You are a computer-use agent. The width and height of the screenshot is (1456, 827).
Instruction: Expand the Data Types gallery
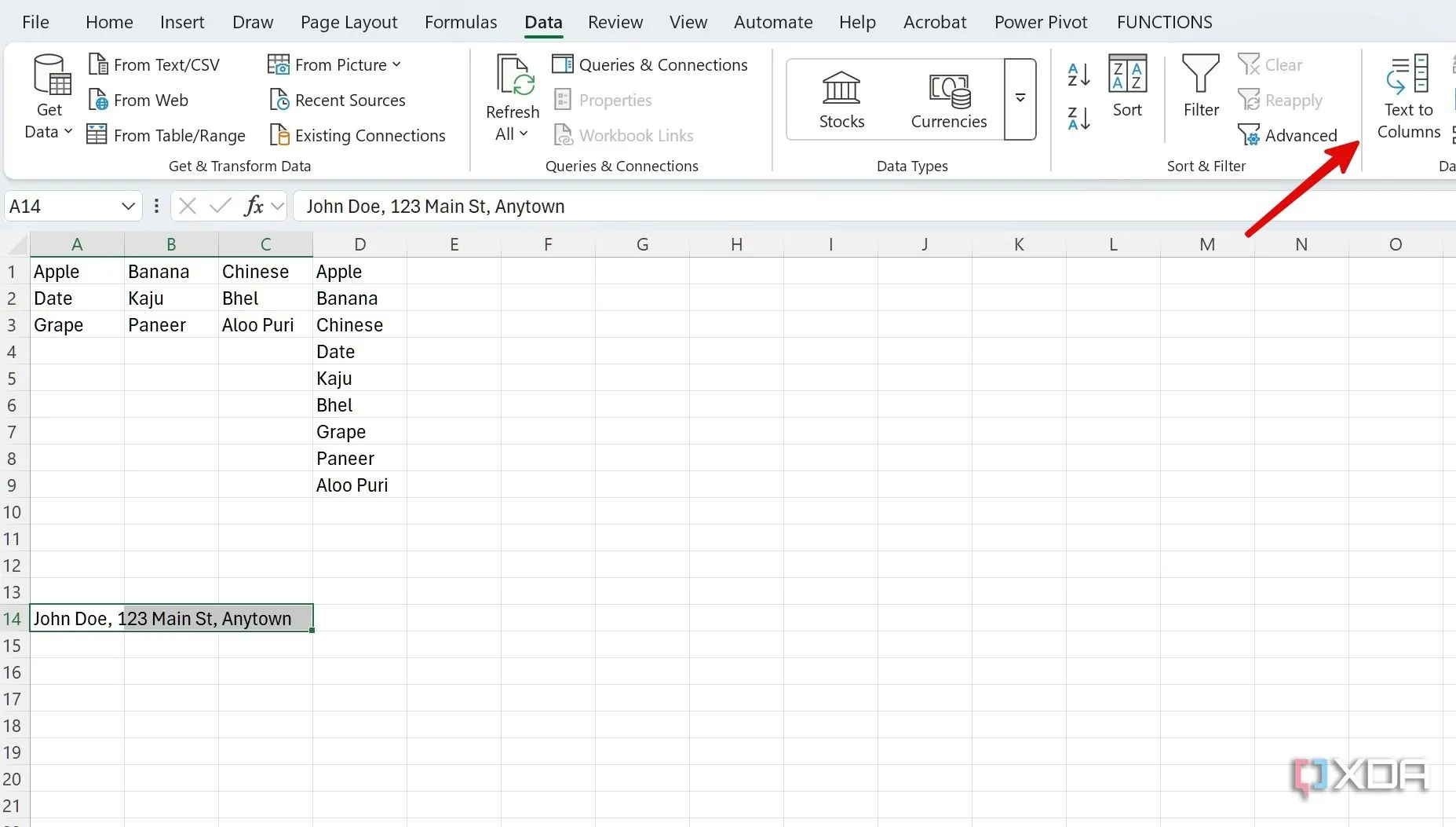(x=1020, y=99)
